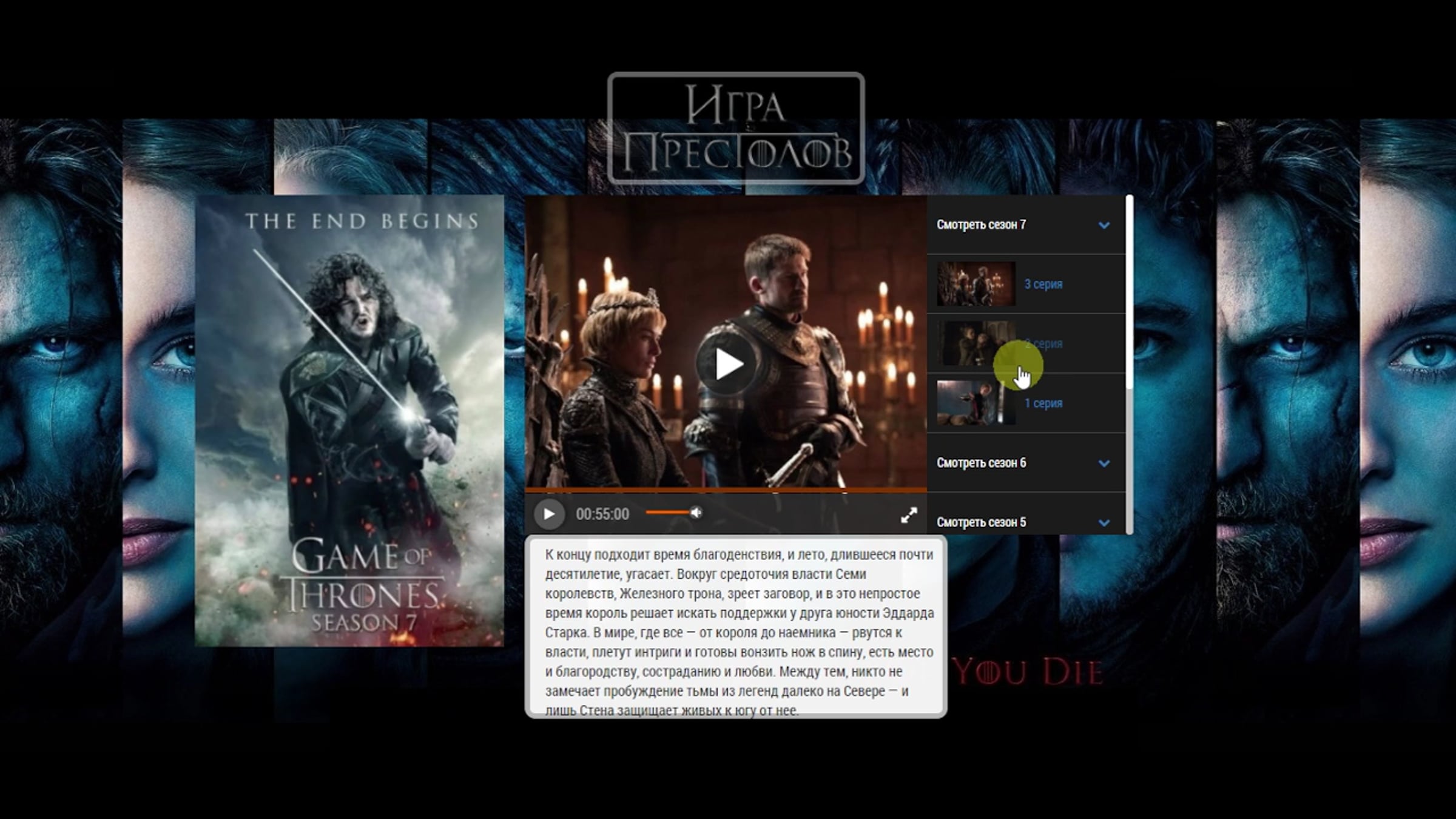Click the 'Смотреть сезон 5' heading
The image size is (1456, 819).
coord(981,522)
